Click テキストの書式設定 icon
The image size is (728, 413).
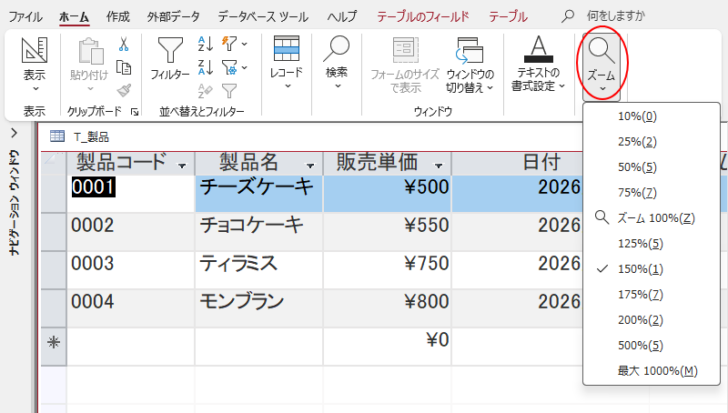point(538,49)
